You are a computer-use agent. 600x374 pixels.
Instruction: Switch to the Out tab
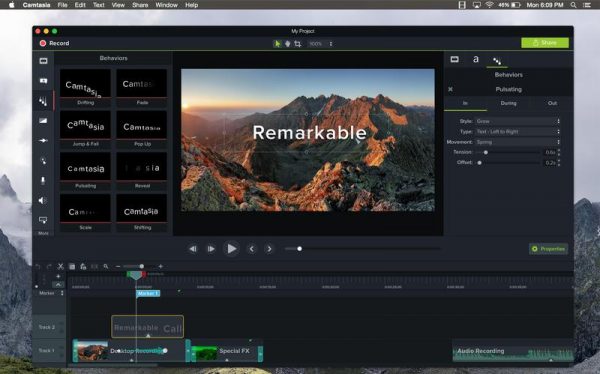tap(552, 103)
